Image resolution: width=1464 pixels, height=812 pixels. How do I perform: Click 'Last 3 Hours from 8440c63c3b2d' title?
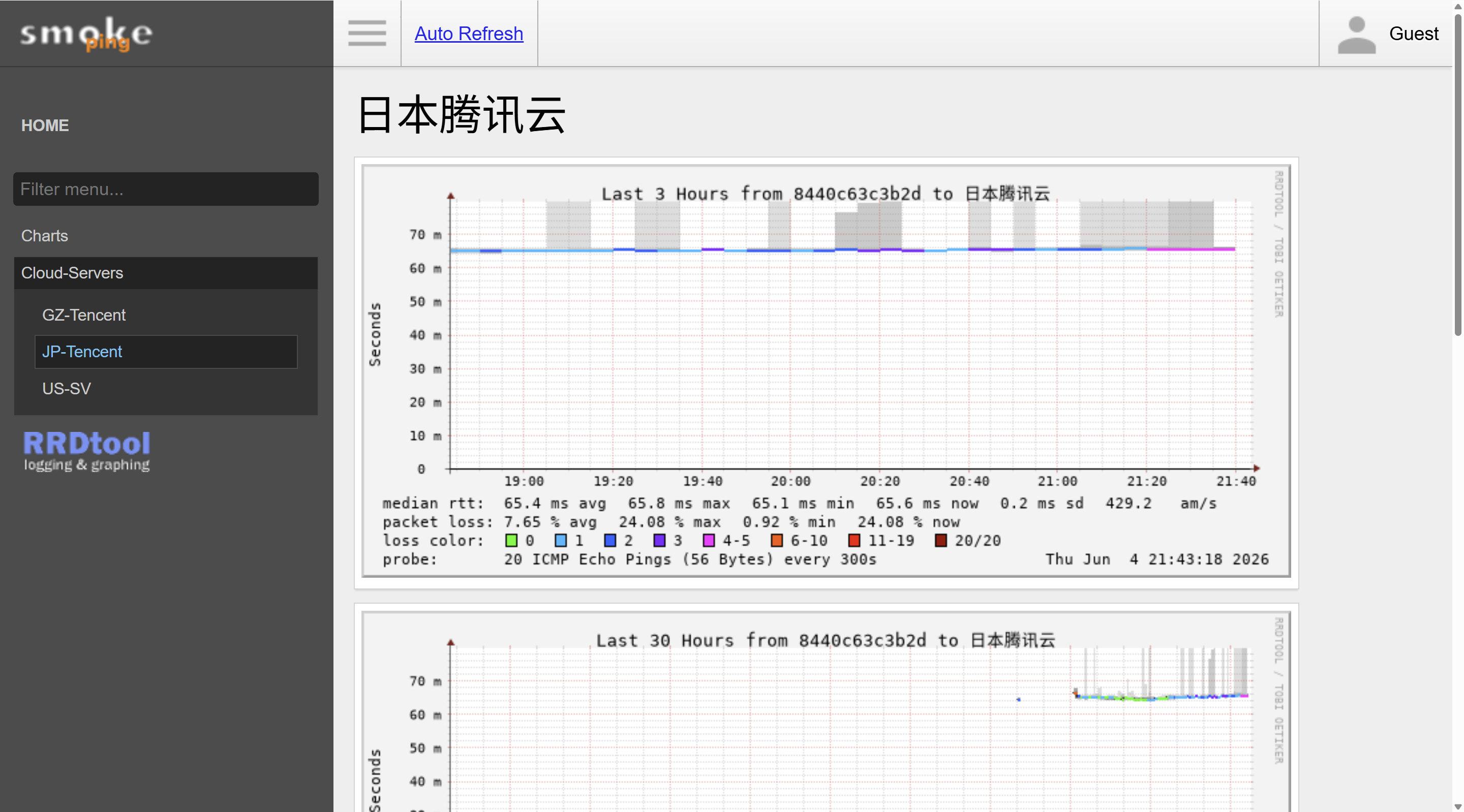coord(761,194)
